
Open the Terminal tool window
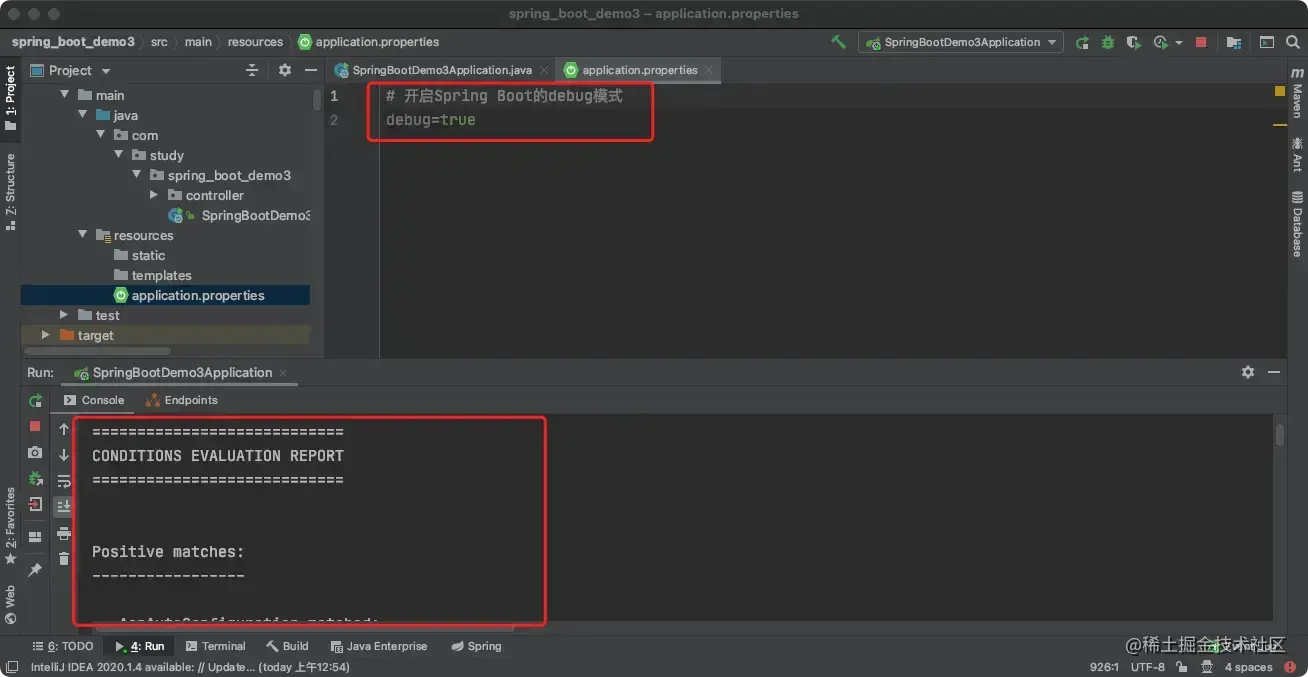pos(216,646)
